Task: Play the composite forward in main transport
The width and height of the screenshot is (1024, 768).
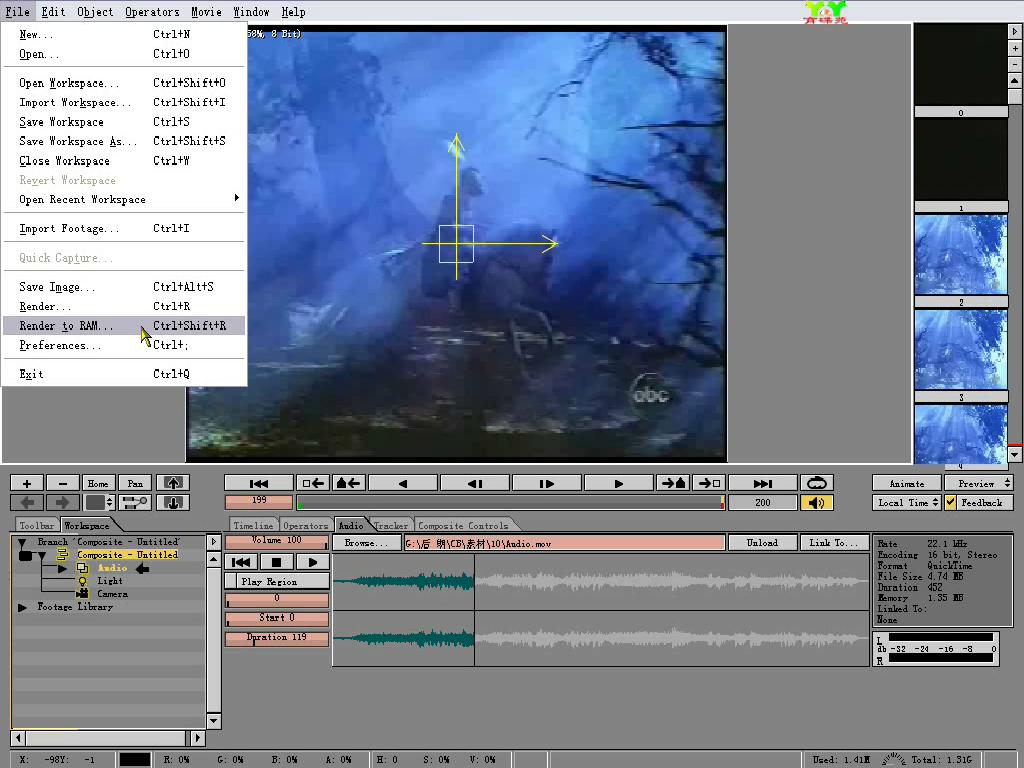Action: tap(619, 483)
